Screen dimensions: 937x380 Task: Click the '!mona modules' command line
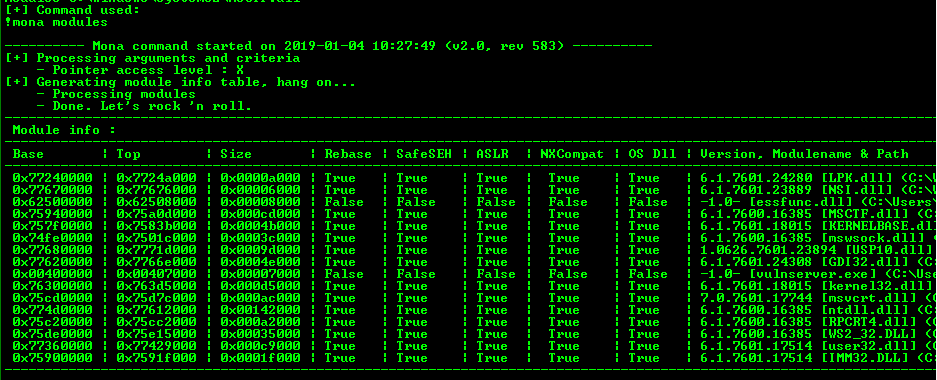[x=57, y=22]
